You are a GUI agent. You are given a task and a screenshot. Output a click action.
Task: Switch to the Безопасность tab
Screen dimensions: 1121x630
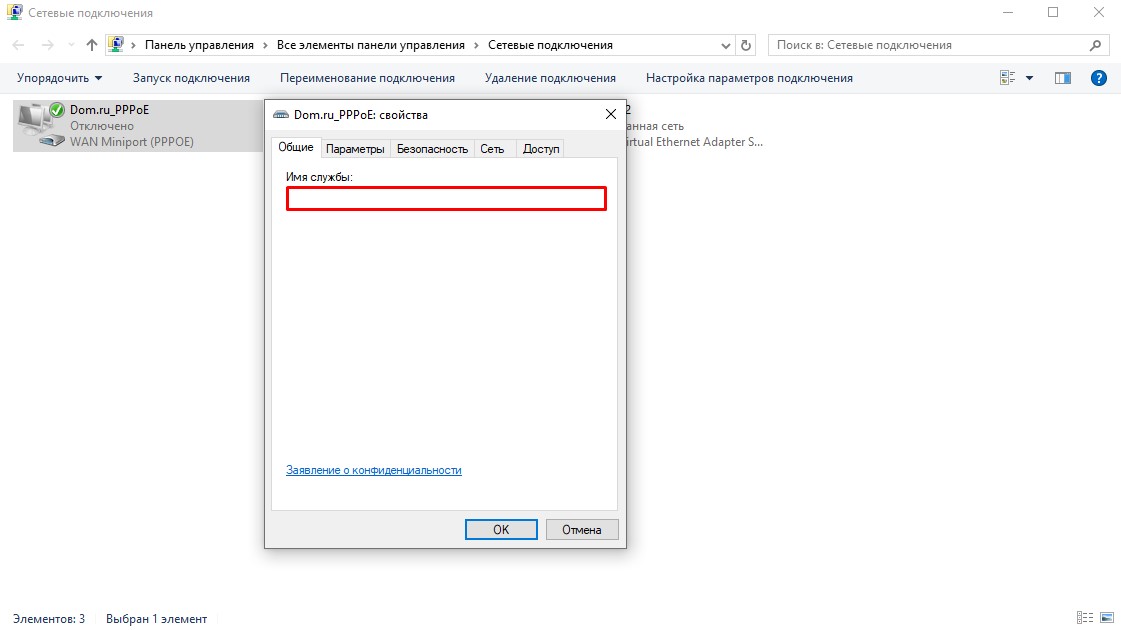point(432,148)
